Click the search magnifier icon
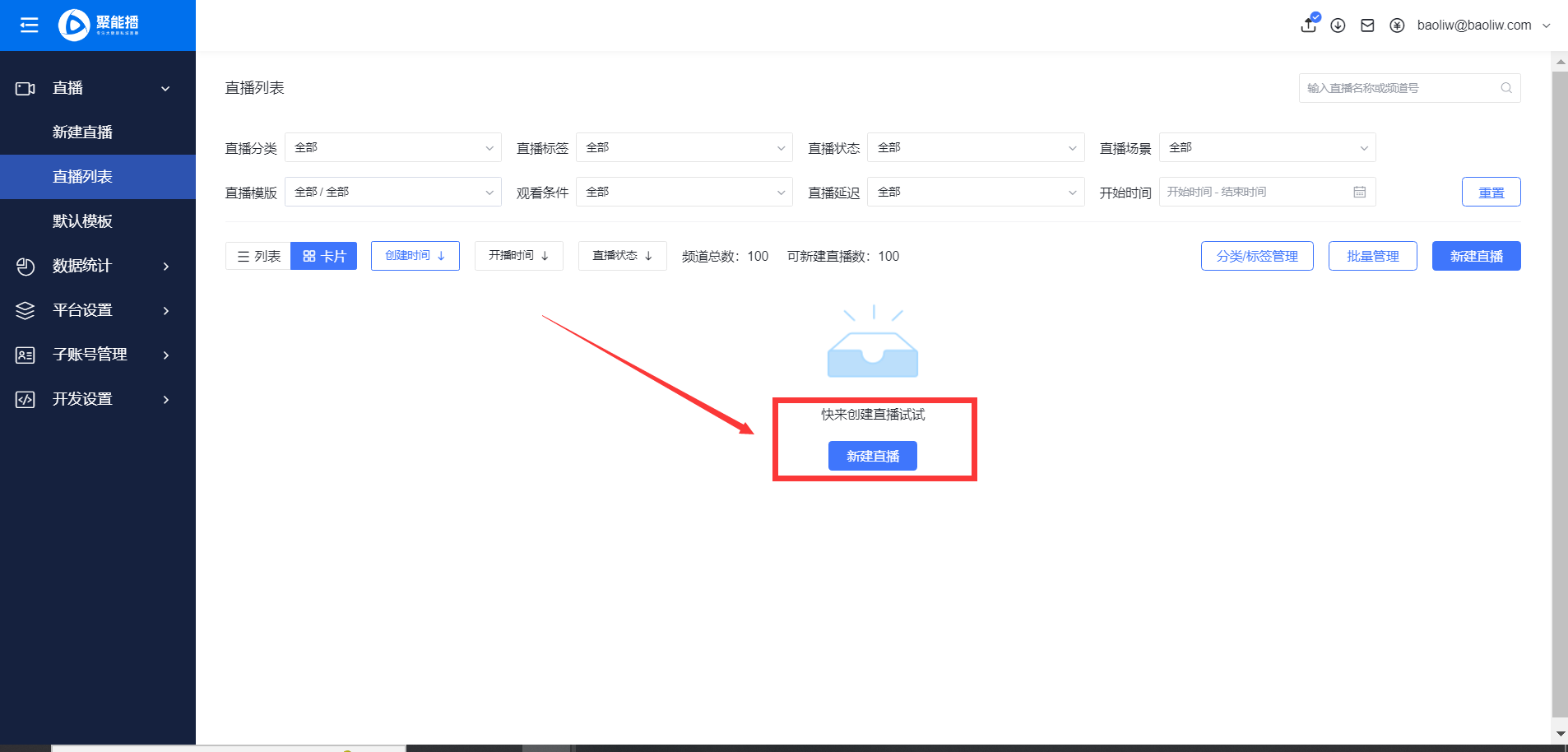The image size is (1568, 752). 1506,88
